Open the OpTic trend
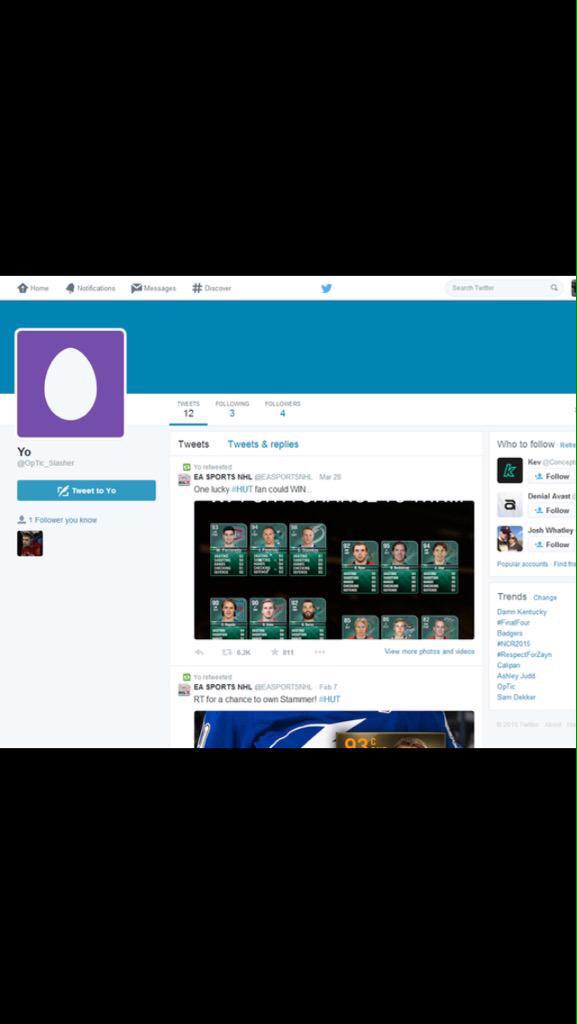This screenshot has height=1024, width=577. coord(506,686)
